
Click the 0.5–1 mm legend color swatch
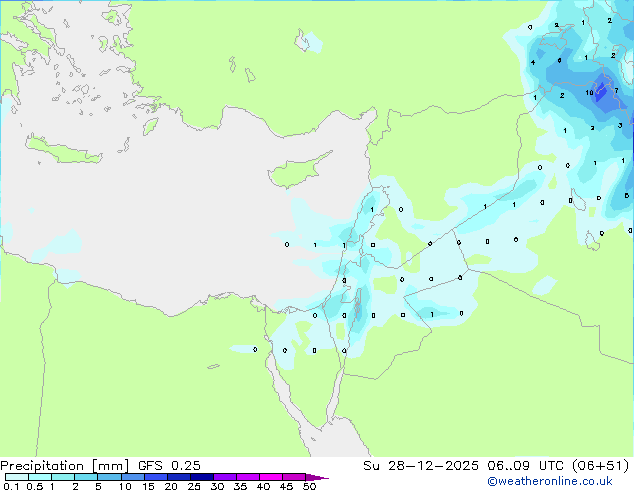click(40, 477)
